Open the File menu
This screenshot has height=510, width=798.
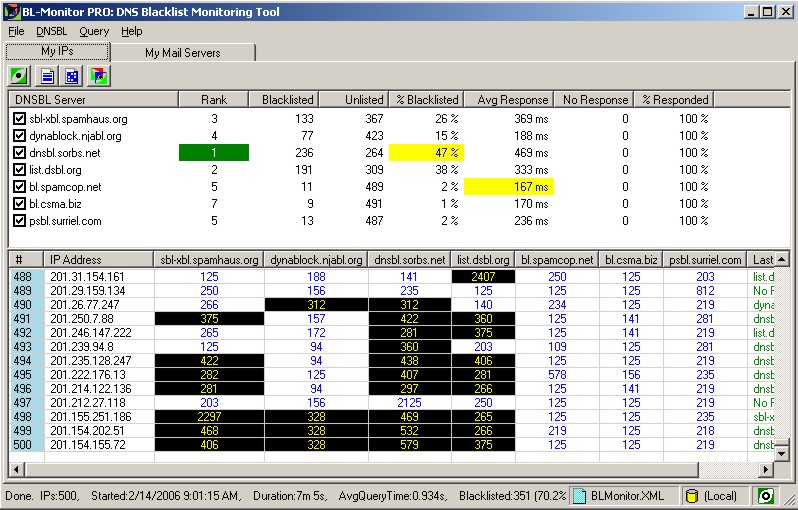[x=16, y=32]
